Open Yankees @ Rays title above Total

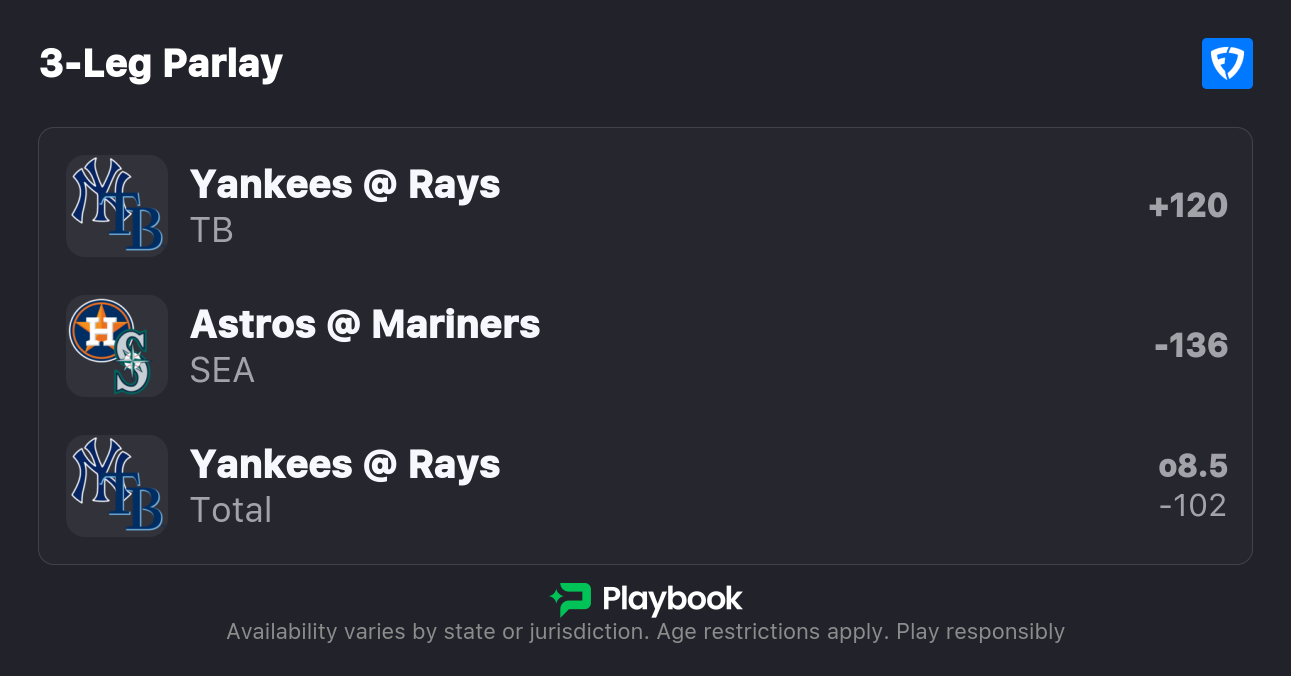click(x=345, y=465)
